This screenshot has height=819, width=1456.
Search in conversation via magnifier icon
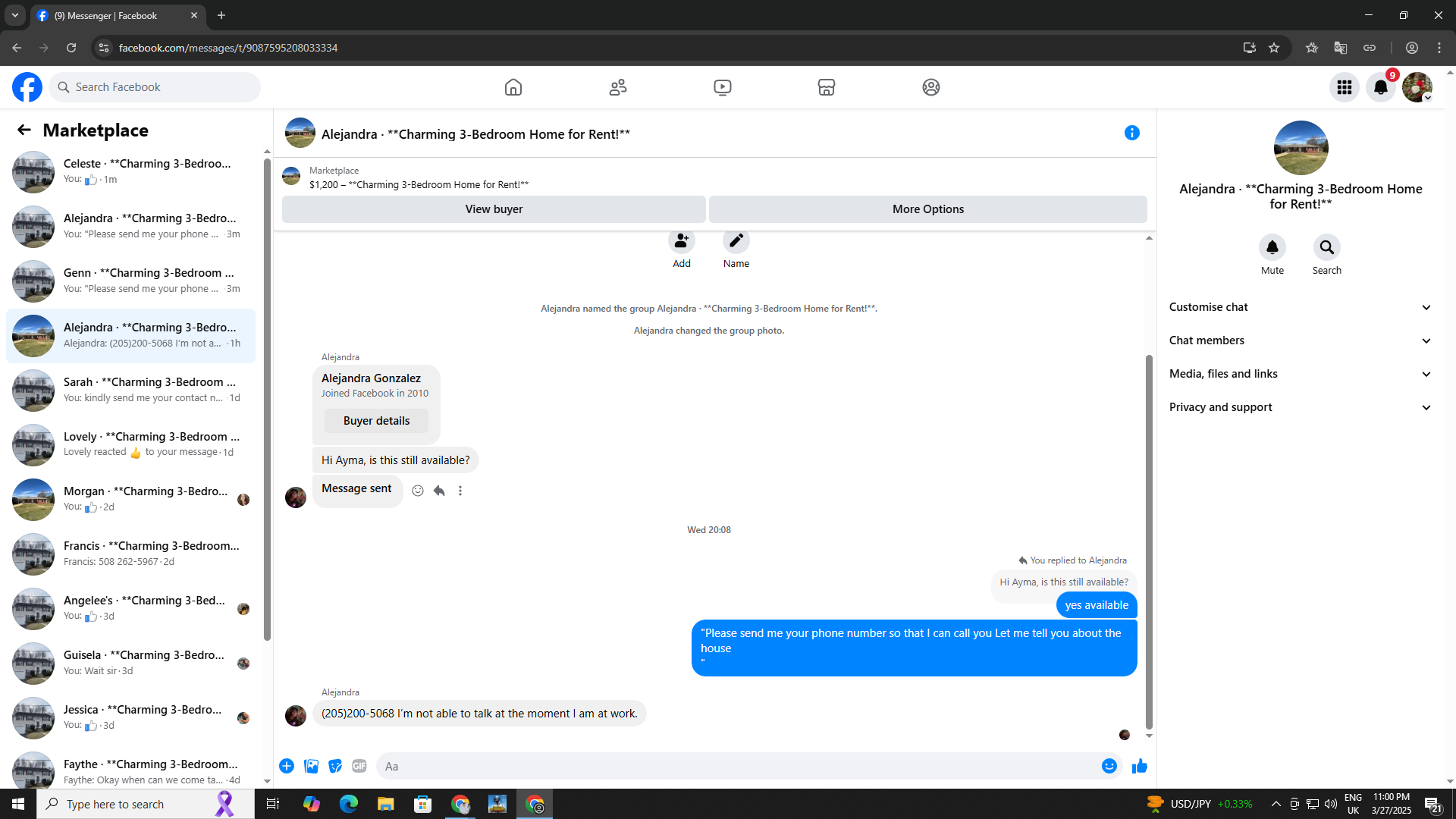point(1327,247)
